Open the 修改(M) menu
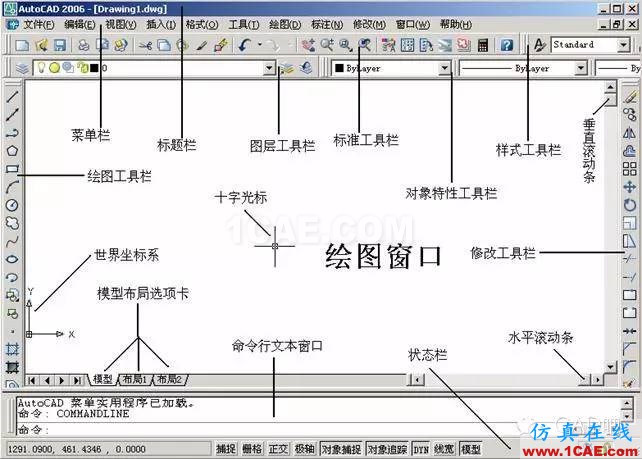 coord(369,25)
